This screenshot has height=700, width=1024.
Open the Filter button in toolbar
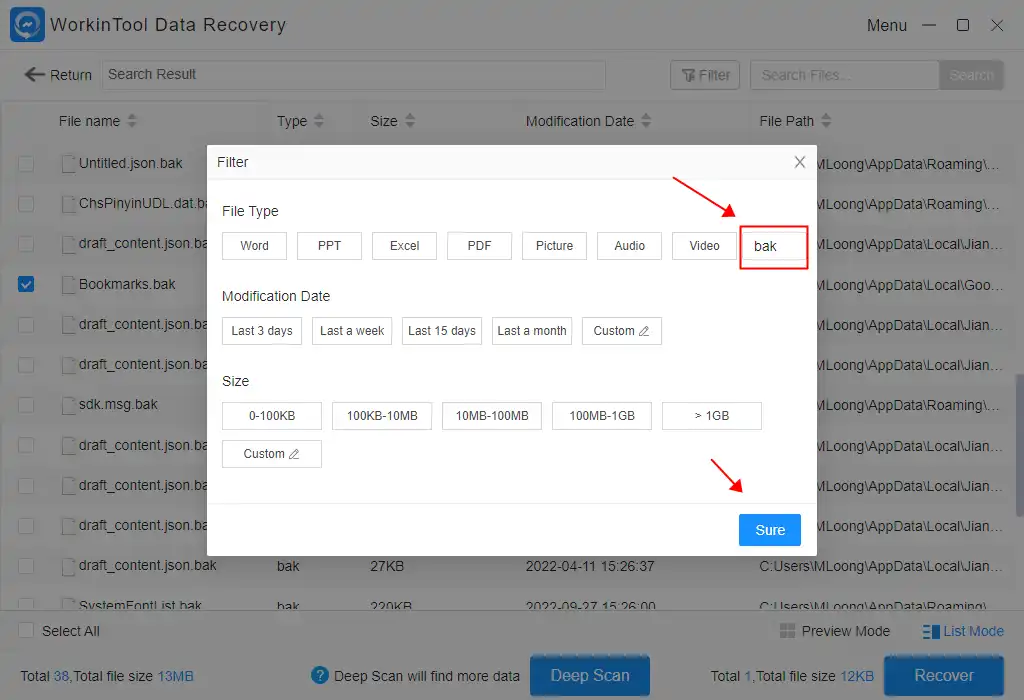[x=705, y=75]
